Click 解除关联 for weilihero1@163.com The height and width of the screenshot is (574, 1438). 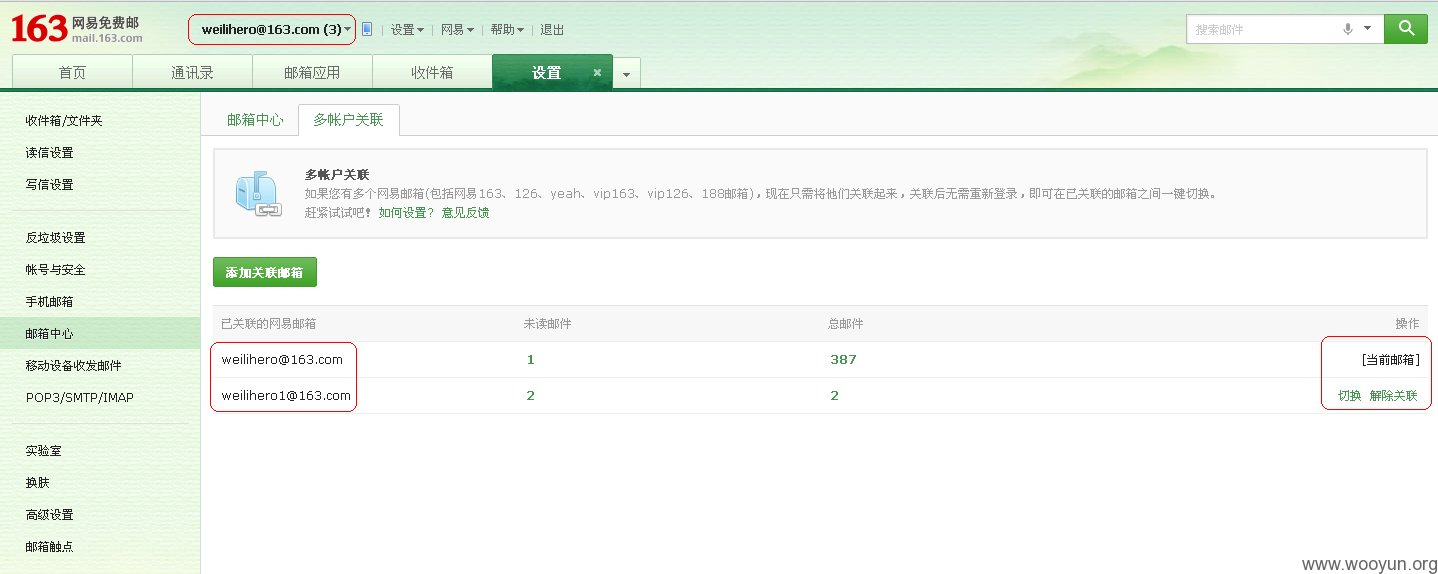[1394, 395]
